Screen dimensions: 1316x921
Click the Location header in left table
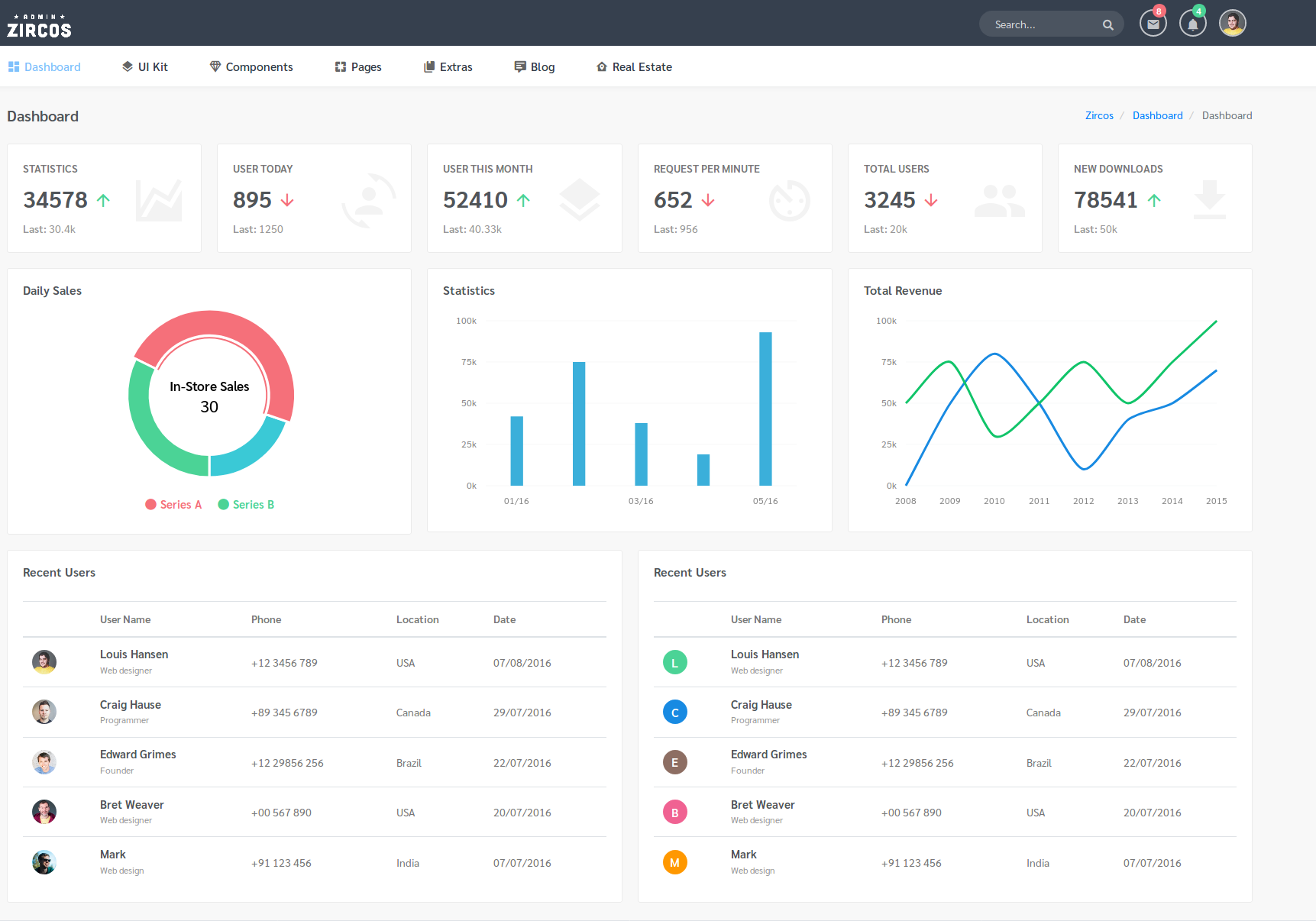point(418,619)
